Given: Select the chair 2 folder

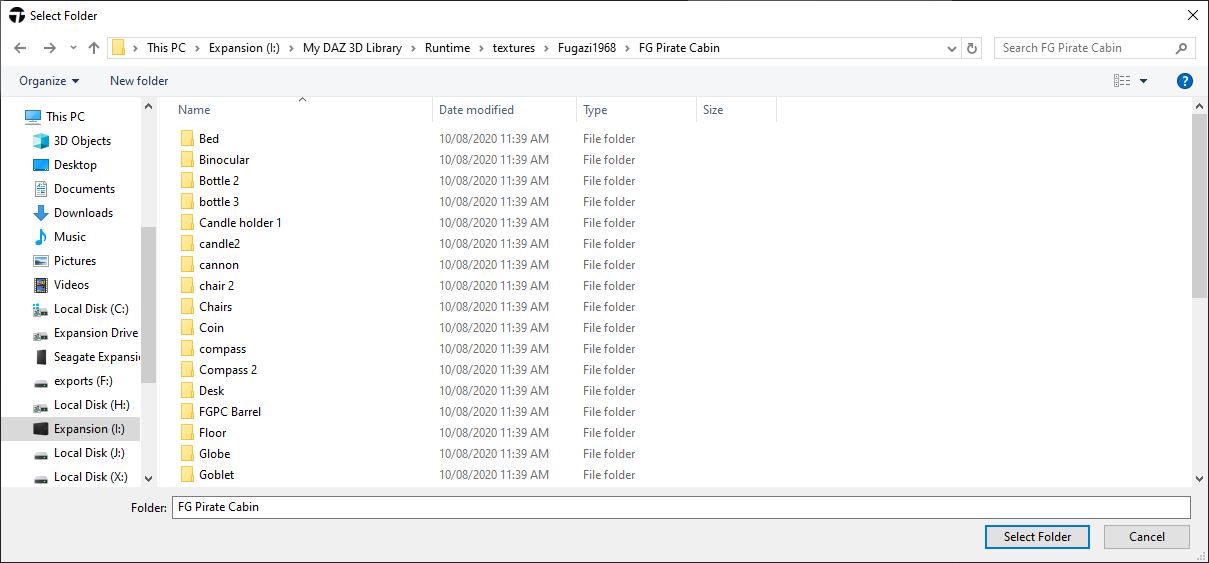Looking at the screenshot, I should coord(216,286).
